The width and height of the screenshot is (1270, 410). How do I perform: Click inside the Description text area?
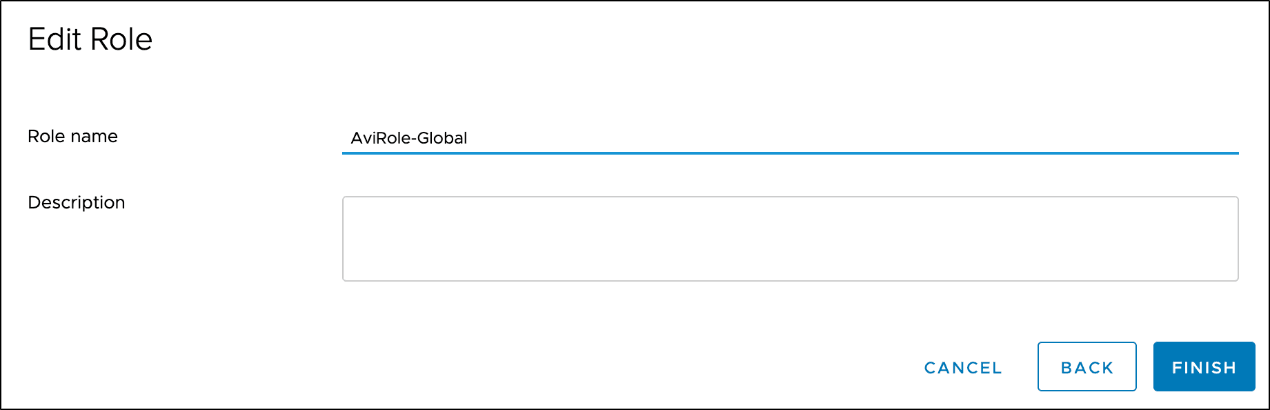[790, 239]
